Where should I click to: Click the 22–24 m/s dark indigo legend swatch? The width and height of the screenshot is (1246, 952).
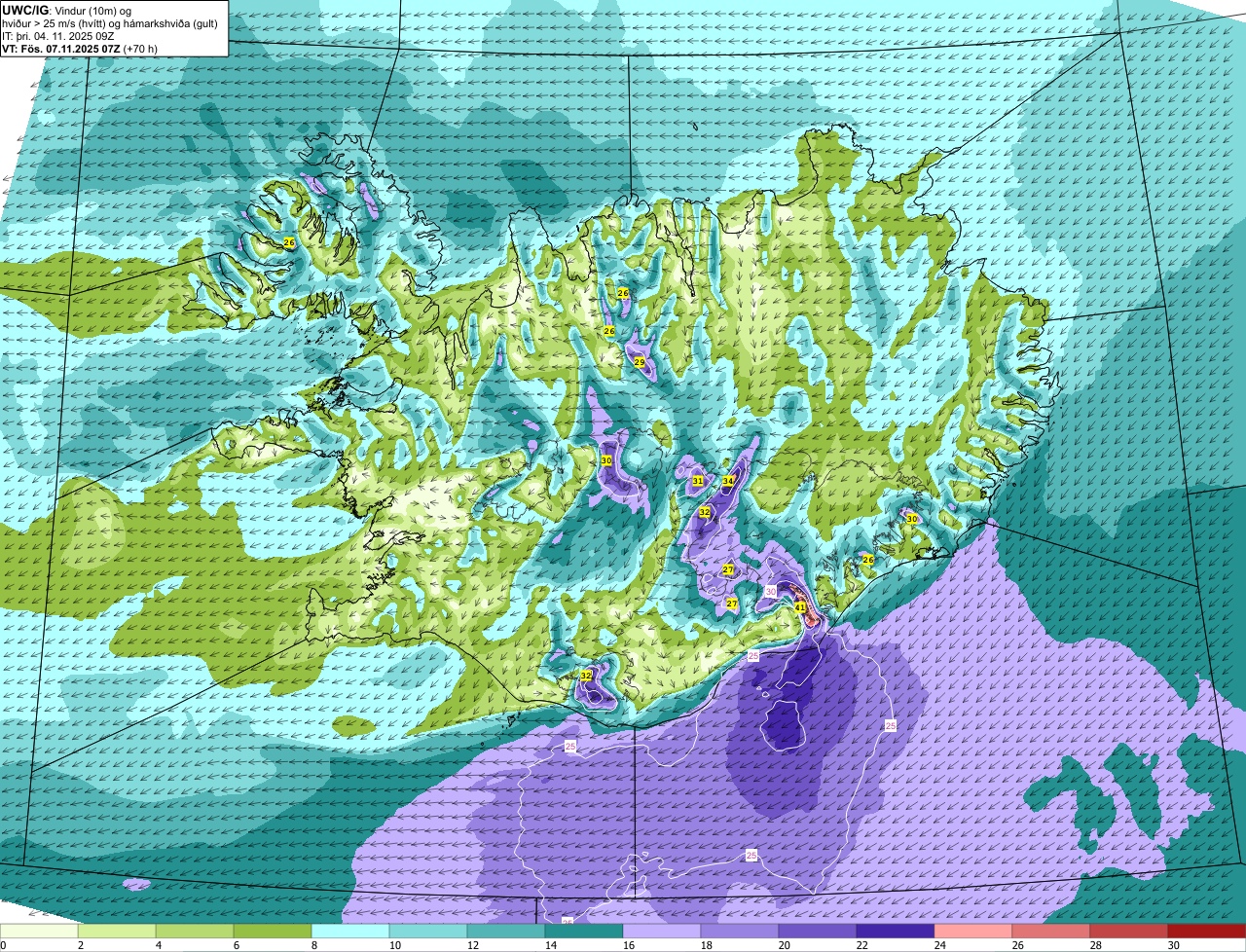896,932
